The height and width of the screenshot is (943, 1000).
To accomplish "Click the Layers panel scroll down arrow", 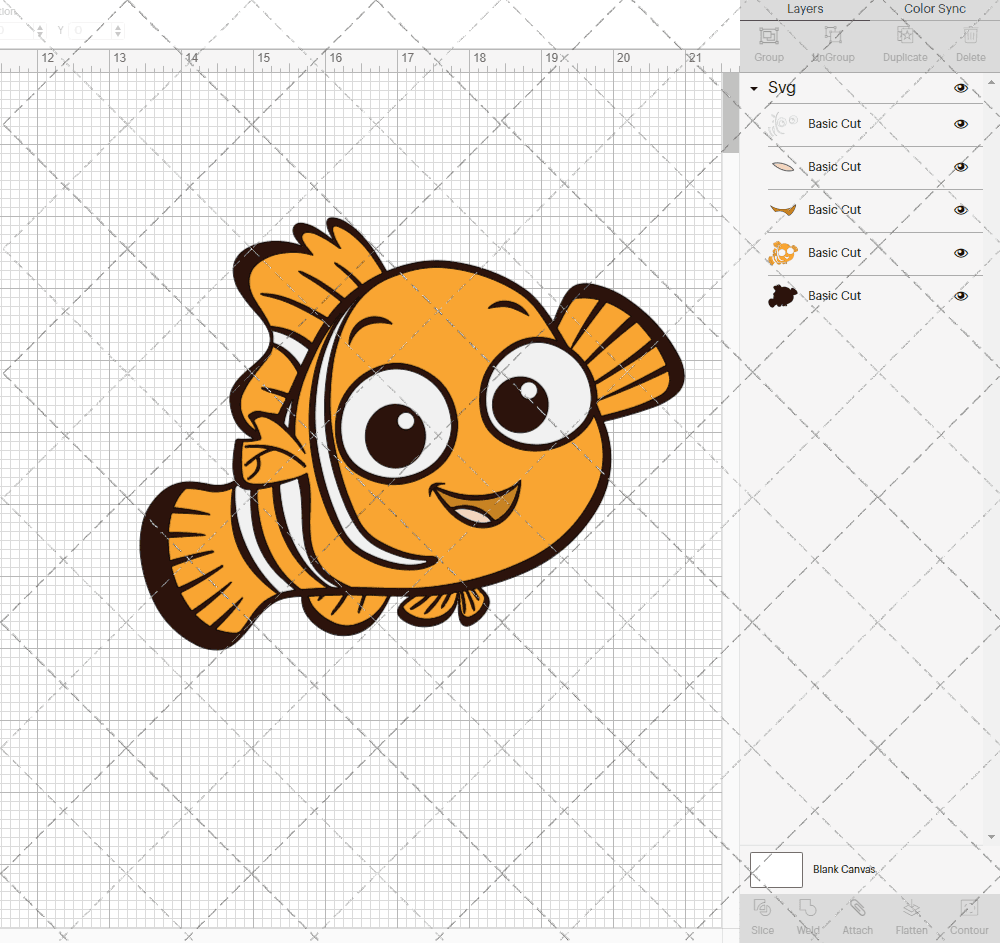I will click(990, 837).
